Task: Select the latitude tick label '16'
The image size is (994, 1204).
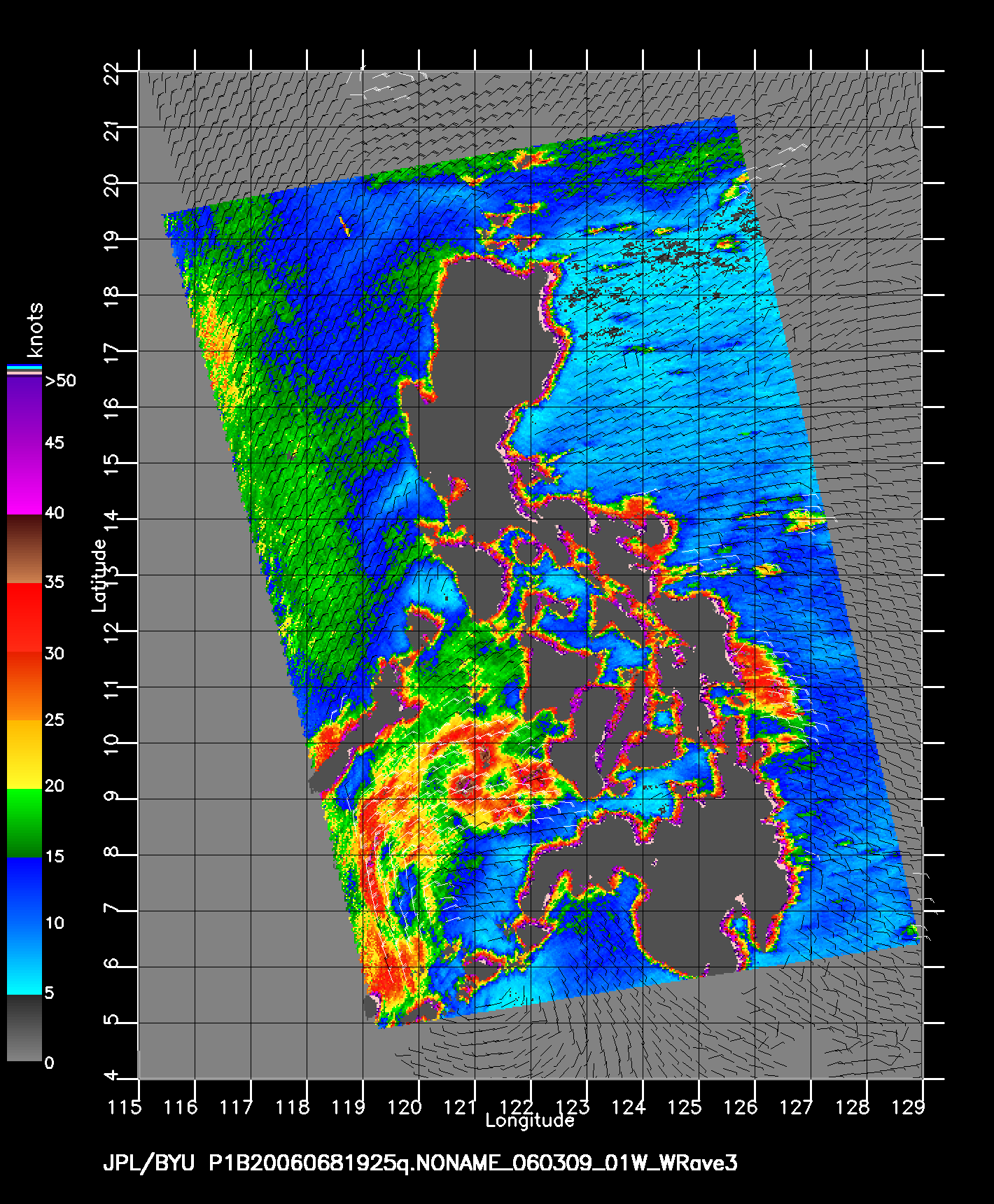Action: pyautogui.click(x=111, y=408)
